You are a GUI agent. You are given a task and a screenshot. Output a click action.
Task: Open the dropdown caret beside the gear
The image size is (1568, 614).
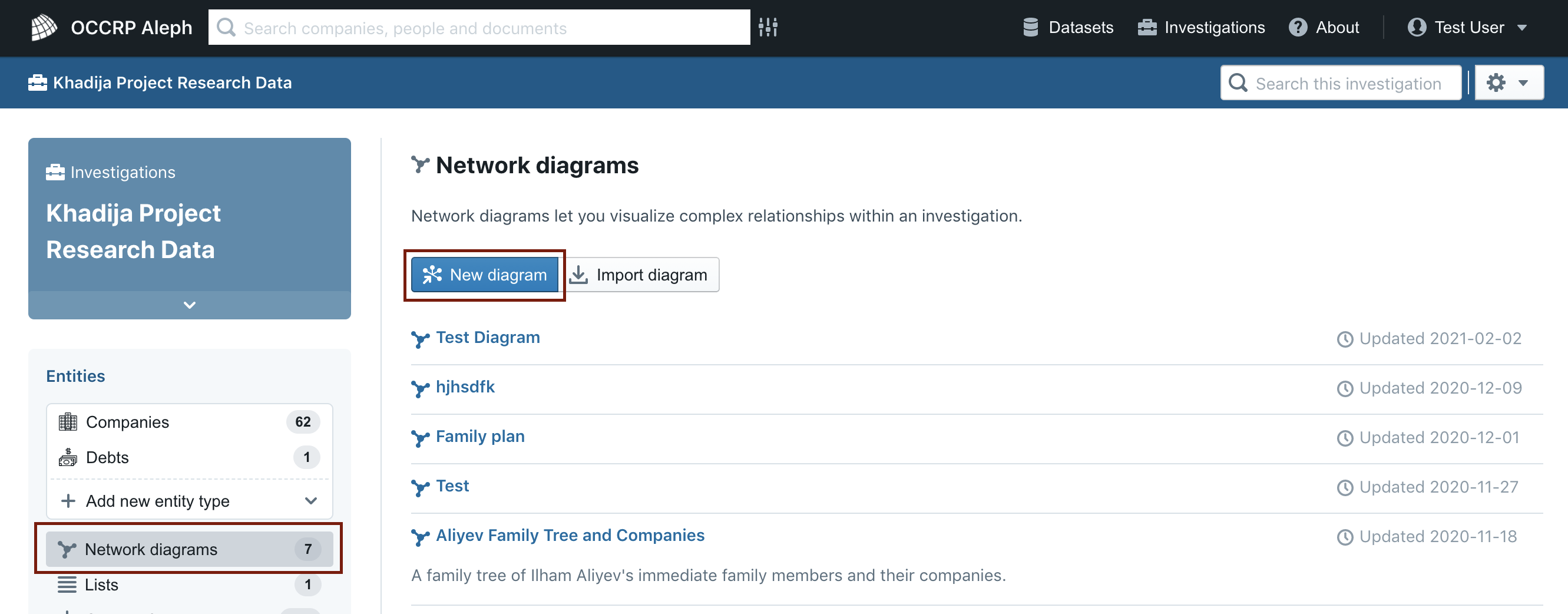pyautogui.click(x=1523, y=82)
